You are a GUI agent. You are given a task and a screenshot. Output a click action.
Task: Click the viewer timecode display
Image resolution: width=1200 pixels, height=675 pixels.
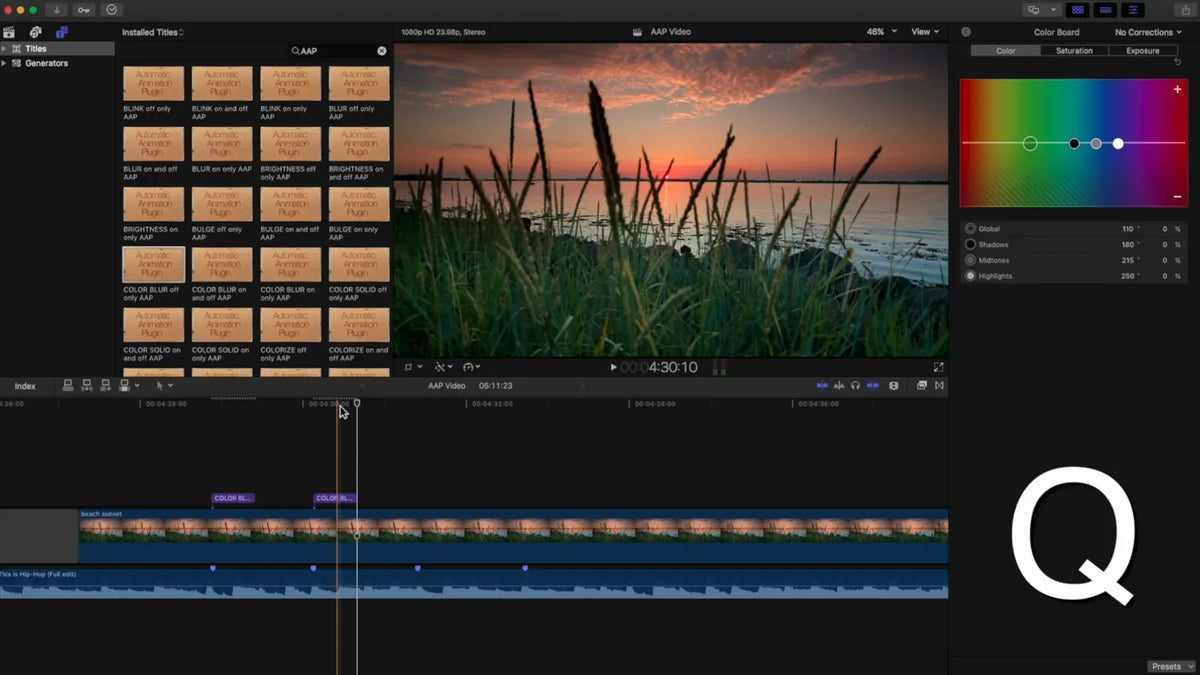coord(659,367)
